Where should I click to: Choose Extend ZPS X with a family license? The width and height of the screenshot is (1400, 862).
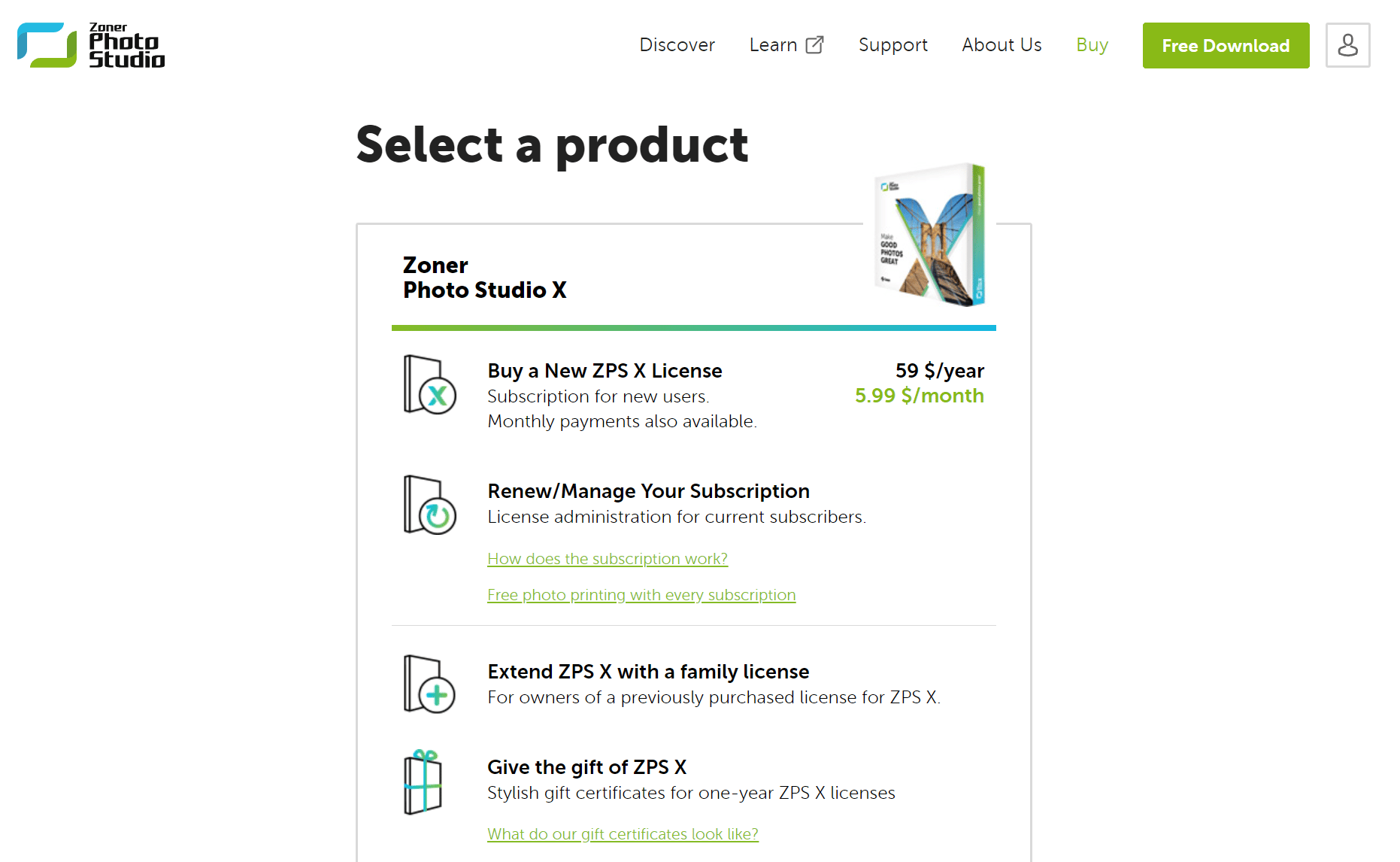click(x=648, y=672)
